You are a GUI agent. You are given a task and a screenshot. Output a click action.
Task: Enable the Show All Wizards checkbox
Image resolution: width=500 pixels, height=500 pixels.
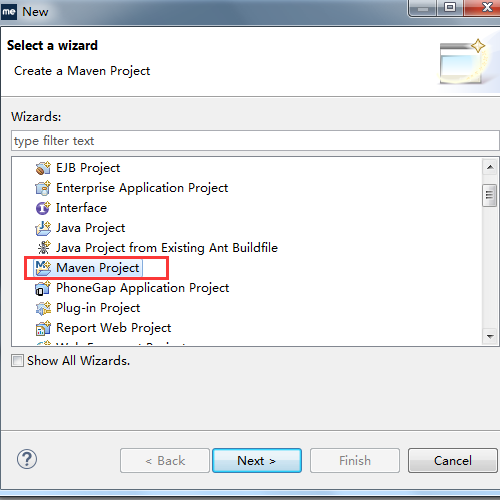[17, 361]
